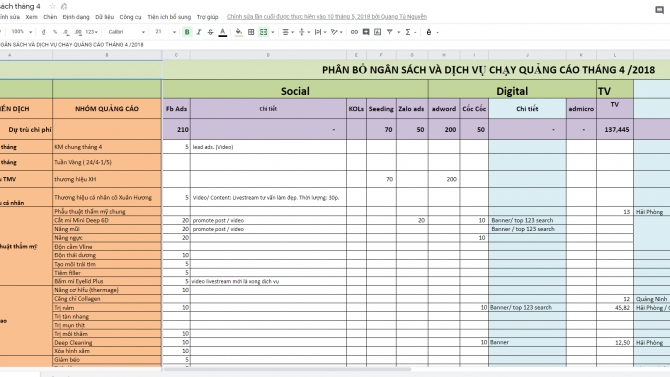Viewport: 670px width, 377px height.
Task: Toggle italic formatting
Action: pos(199,32)
